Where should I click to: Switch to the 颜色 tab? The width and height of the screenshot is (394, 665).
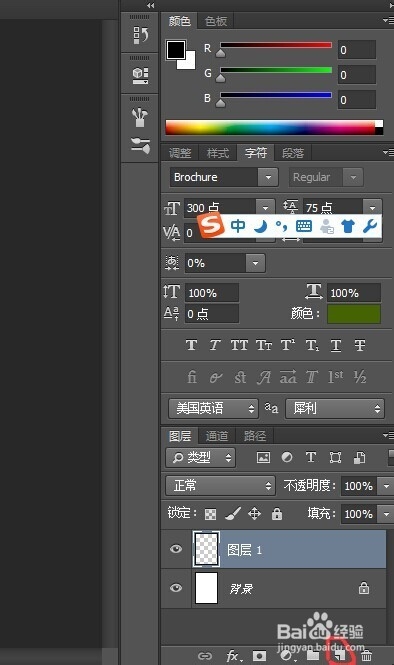(x=179, y=21)
